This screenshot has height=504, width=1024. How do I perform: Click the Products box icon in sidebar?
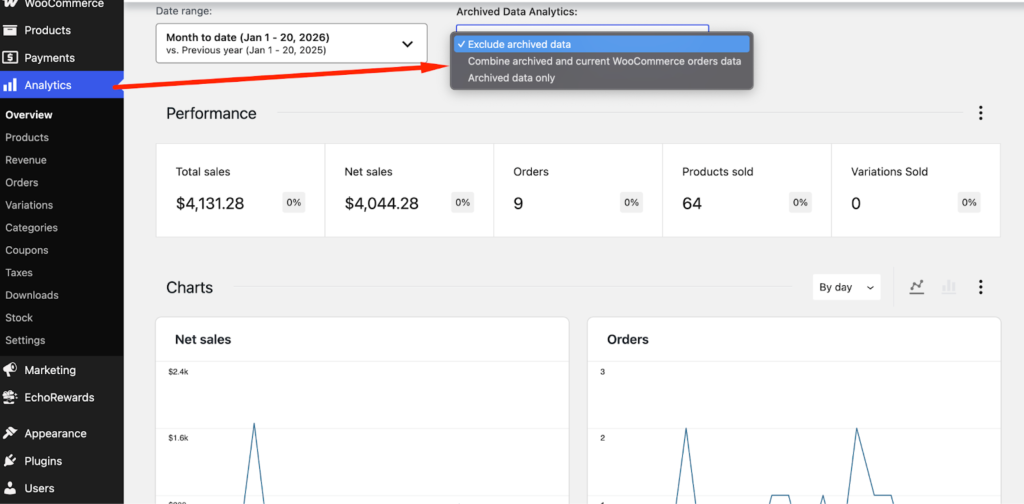tap(10, 30)
